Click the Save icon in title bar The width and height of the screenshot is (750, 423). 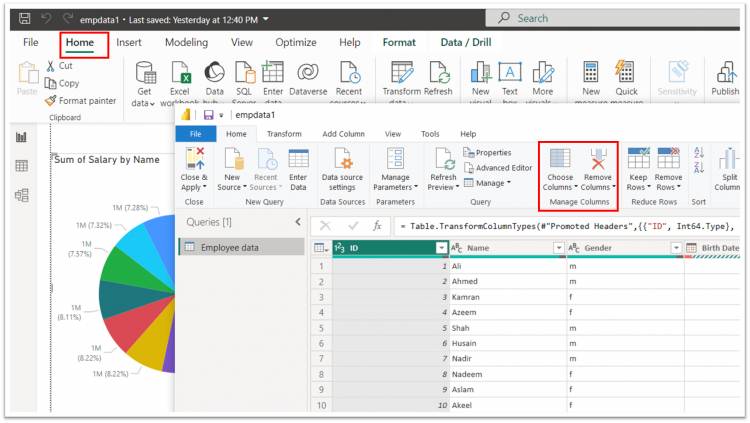point(24,19)
